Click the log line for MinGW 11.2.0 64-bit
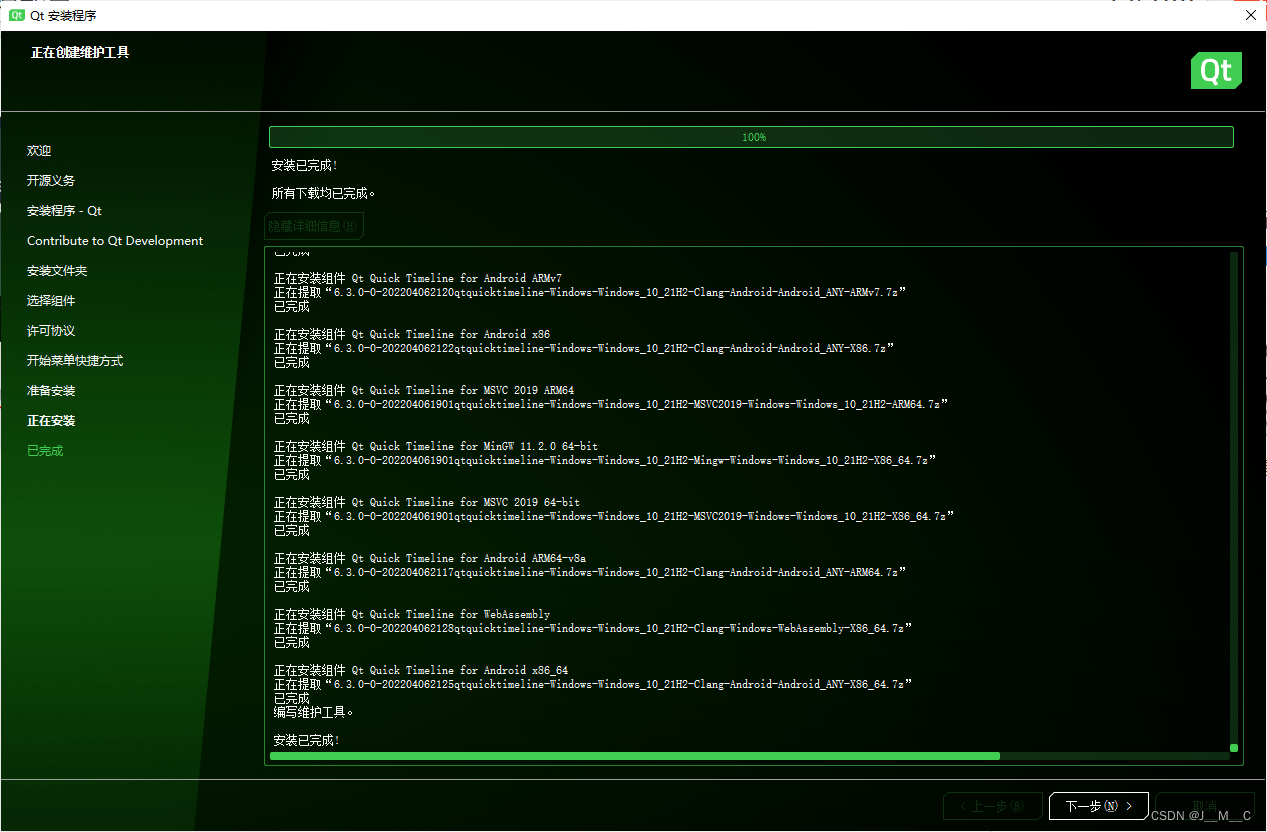1267x832 pixels. (436, 447)
